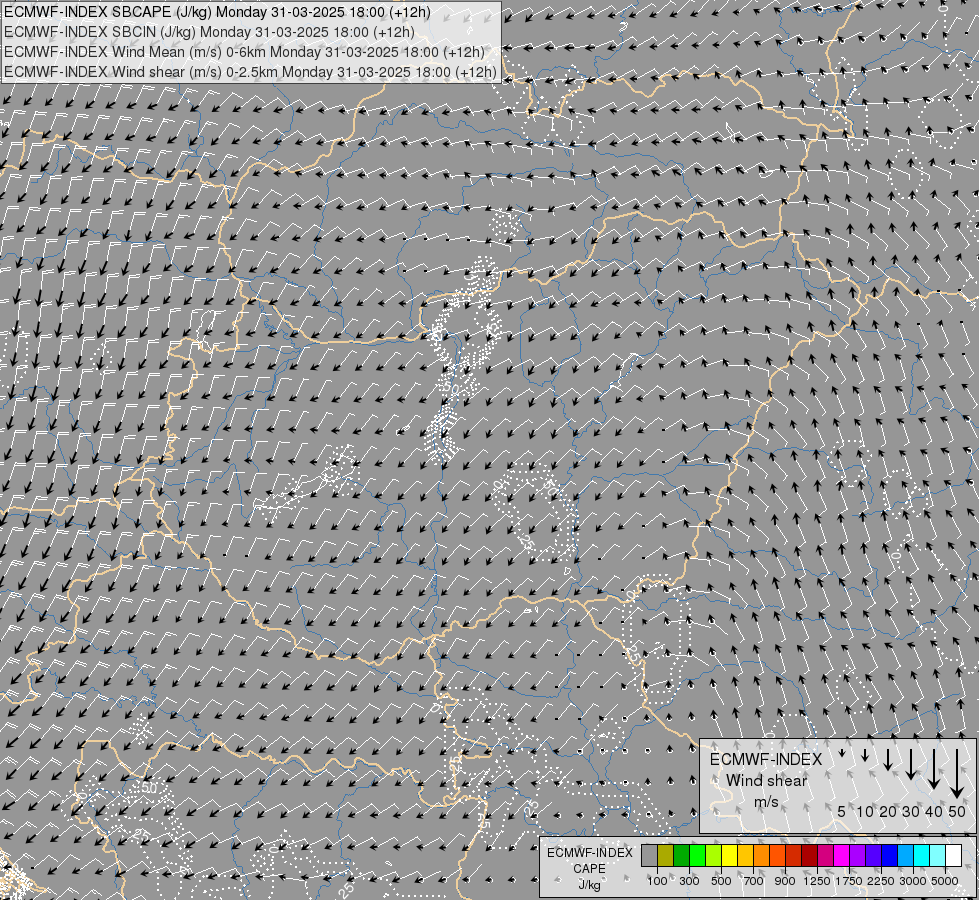Click the CAPE legend label 1250
This screenshot has height=900, width=979.
click(x=817, y=881)
